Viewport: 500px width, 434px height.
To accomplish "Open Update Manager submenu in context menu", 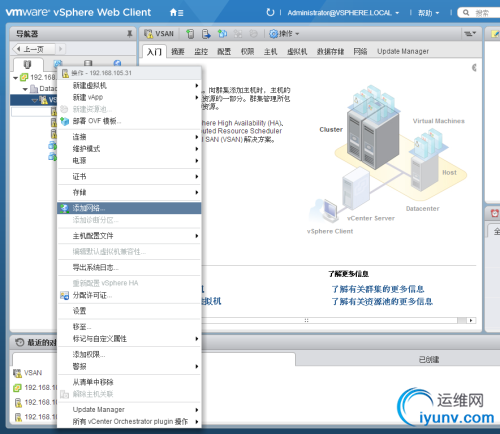I will point(129,410).
